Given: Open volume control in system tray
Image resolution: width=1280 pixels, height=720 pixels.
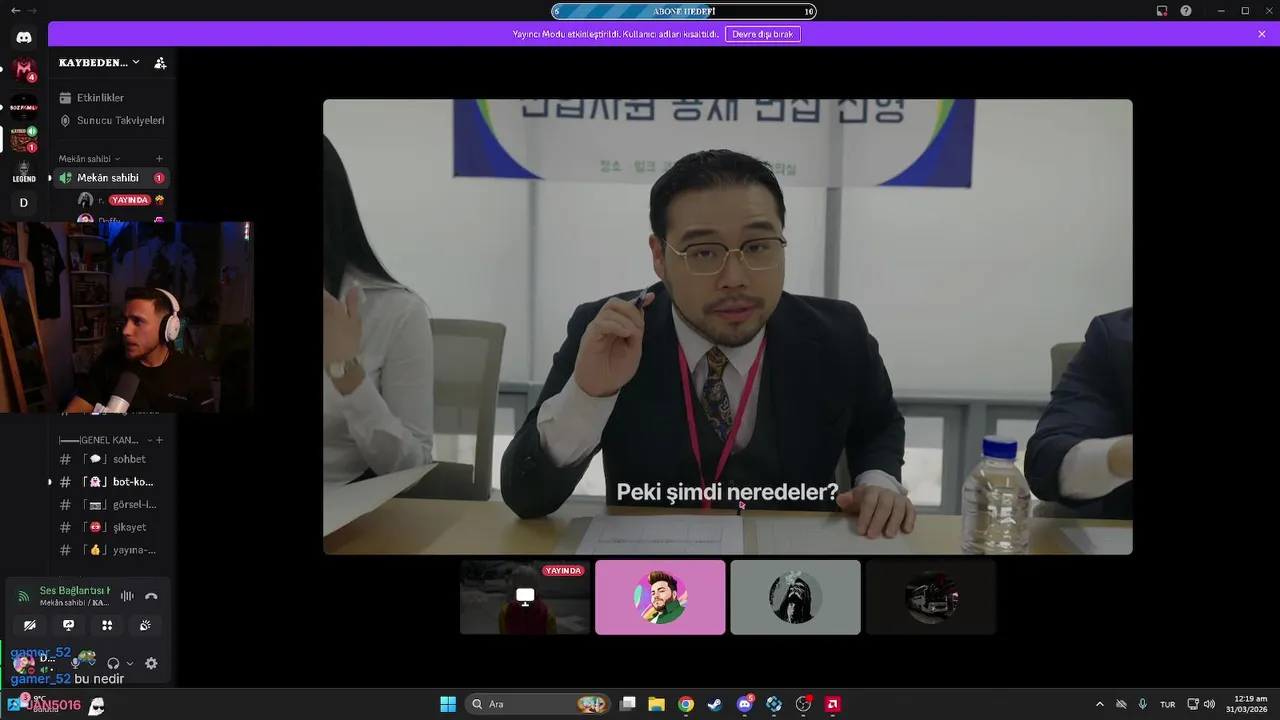Looking at the screenshot, I should [x=1210, y=704].
